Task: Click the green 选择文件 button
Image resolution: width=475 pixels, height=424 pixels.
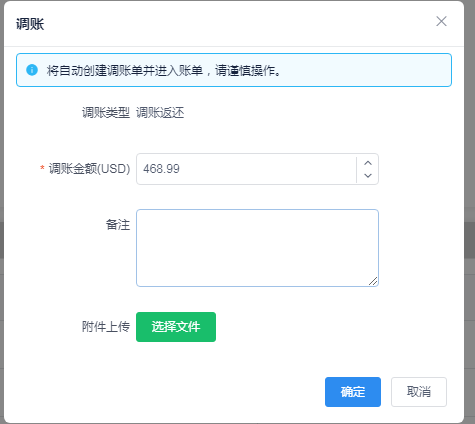Action: 176,327
